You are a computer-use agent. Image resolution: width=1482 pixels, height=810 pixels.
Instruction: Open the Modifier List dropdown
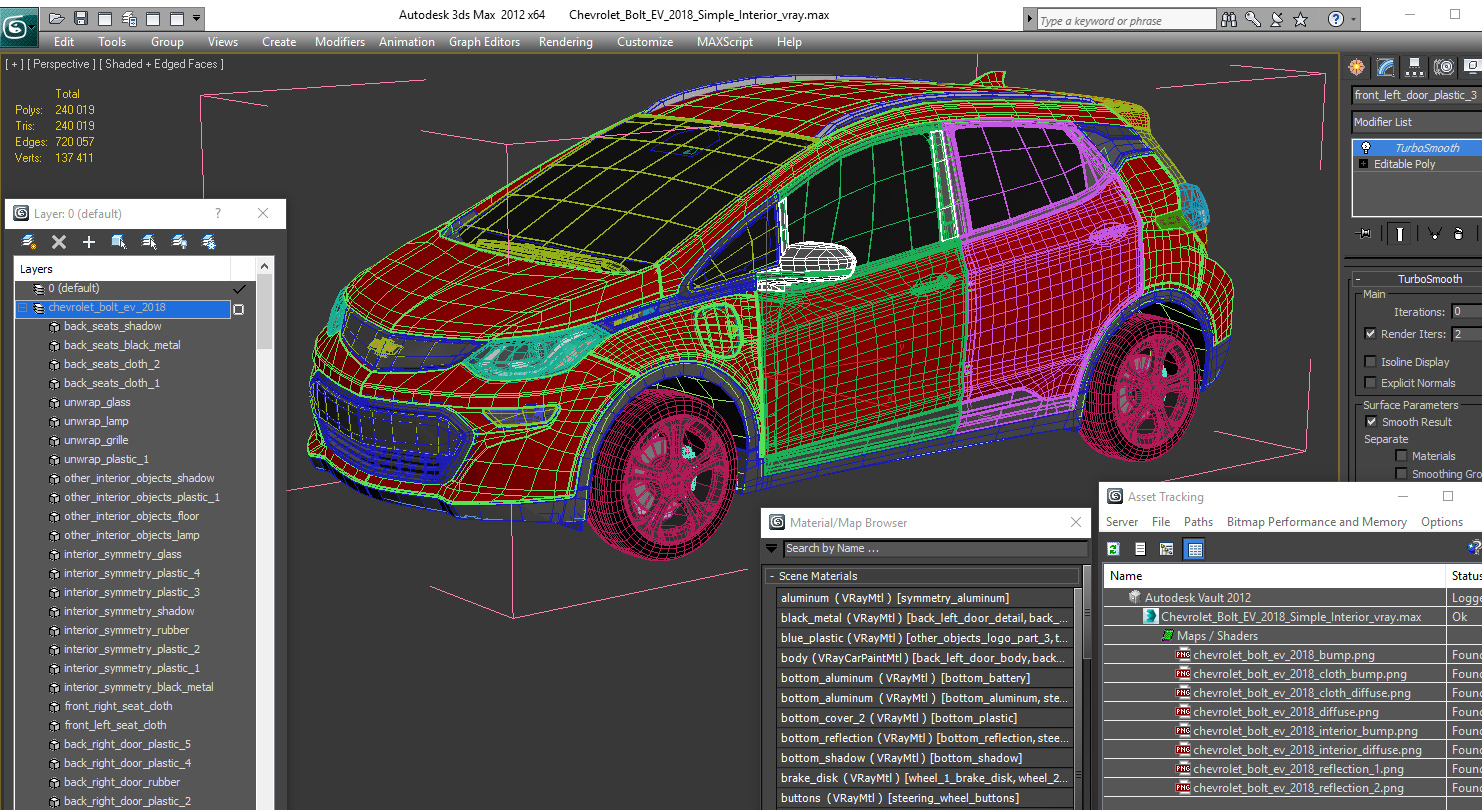coord(1416,122)
